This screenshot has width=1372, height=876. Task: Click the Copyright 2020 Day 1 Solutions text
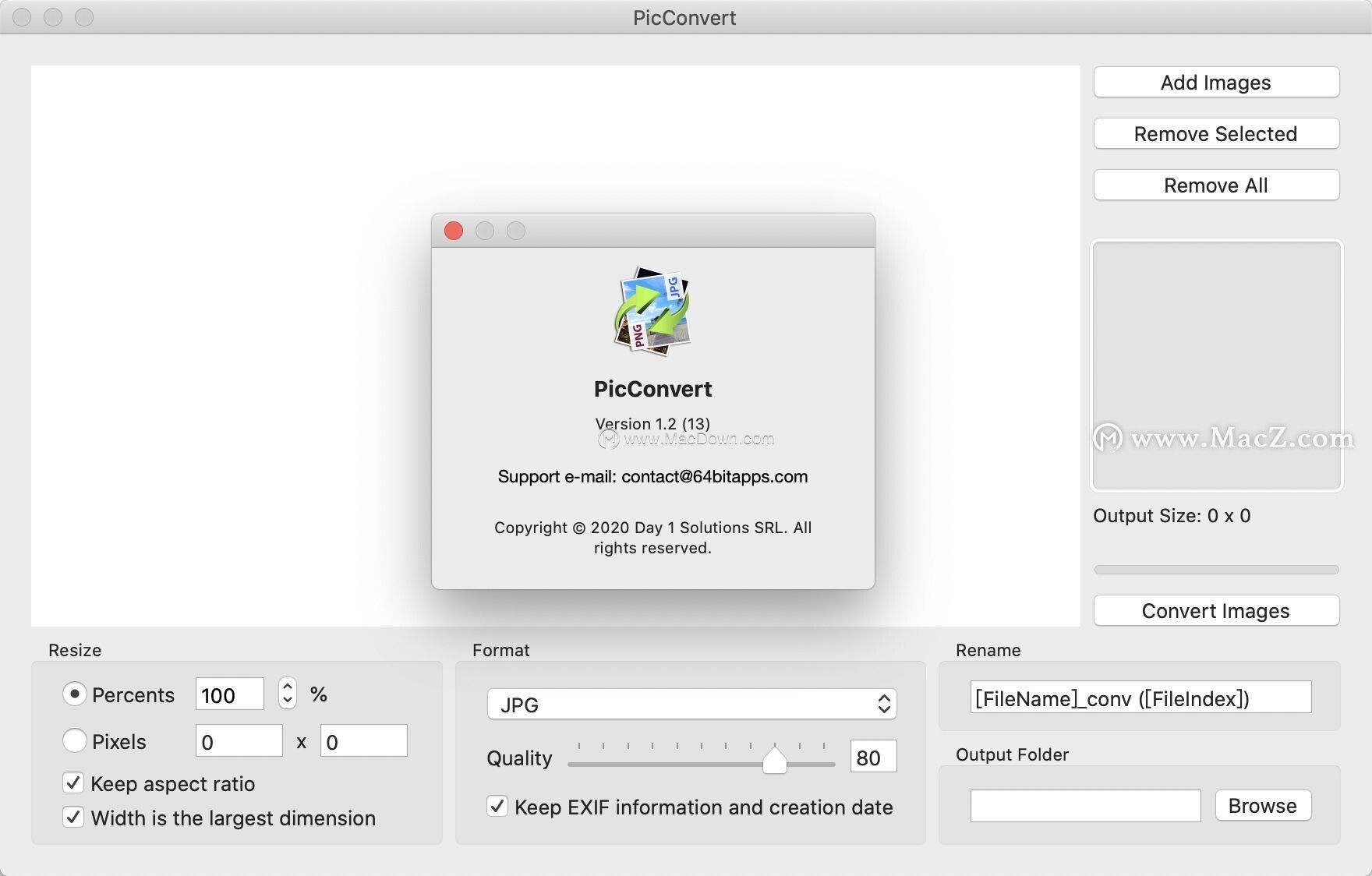click(x=653, y=538)
